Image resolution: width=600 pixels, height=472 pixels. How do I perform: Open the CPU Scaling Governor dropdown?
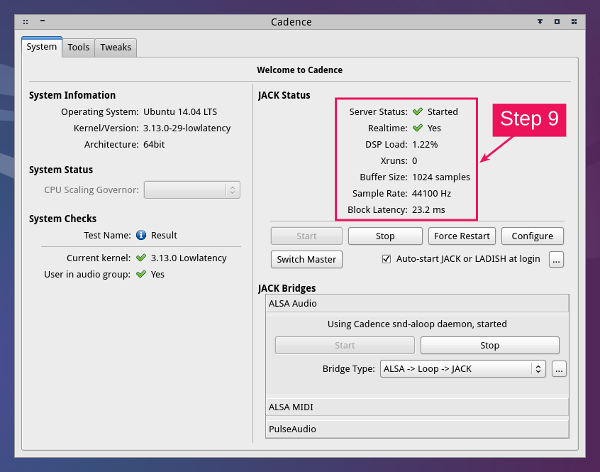(x=192, y=190)
